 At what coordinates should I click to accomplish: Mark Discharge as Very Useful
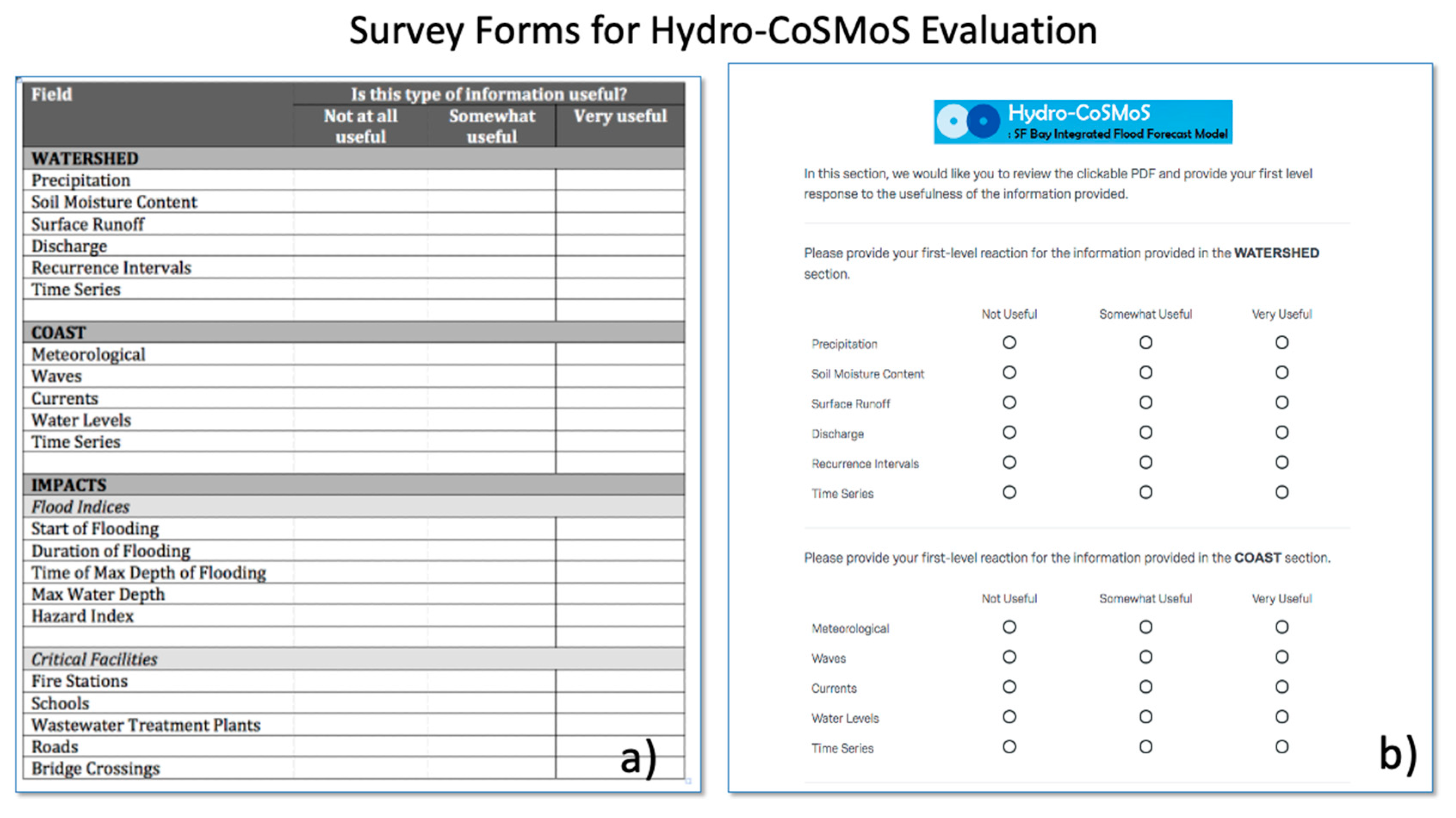point(1281,432)
